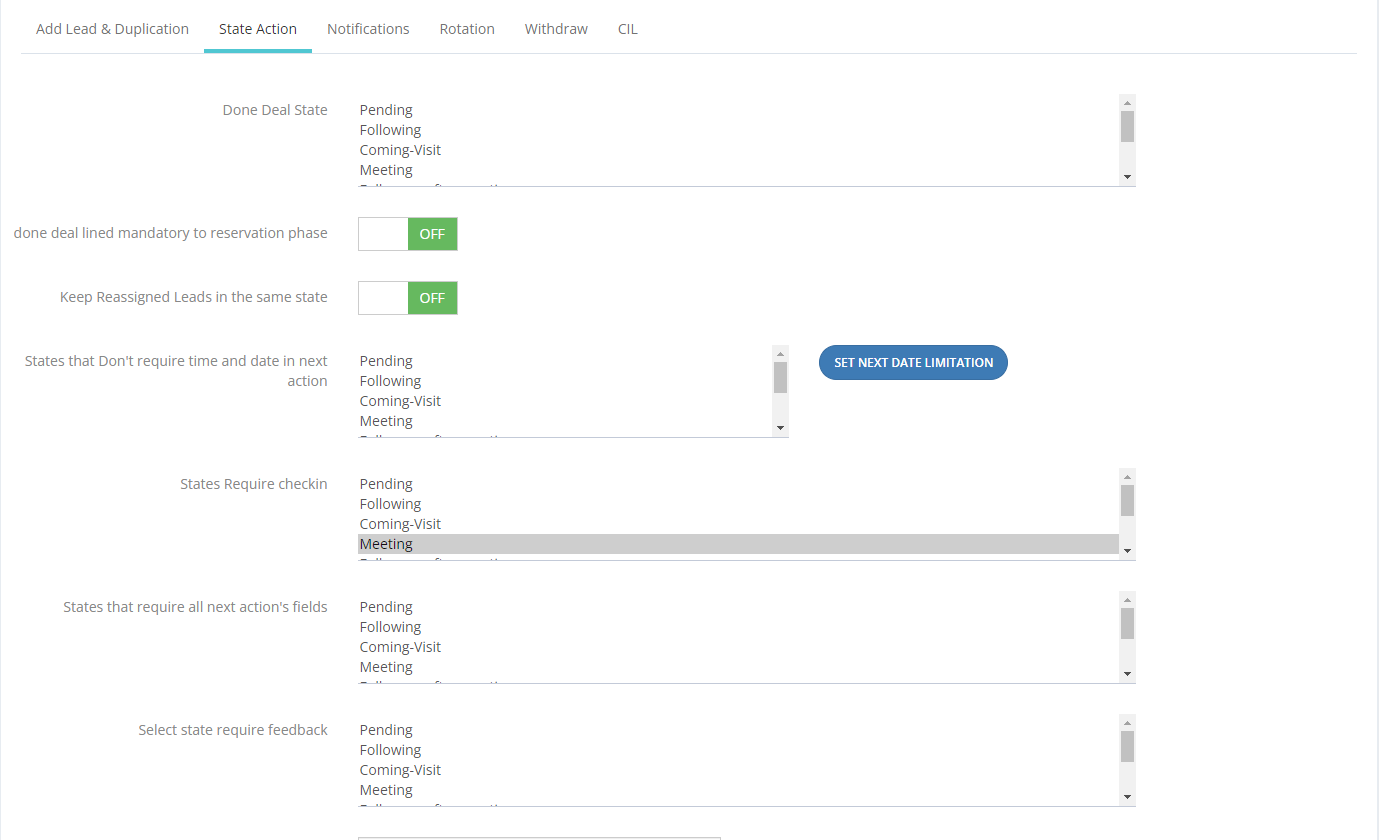
Task: Click down arrow of Require checkin scrollbar
Action: point(1127,551)
